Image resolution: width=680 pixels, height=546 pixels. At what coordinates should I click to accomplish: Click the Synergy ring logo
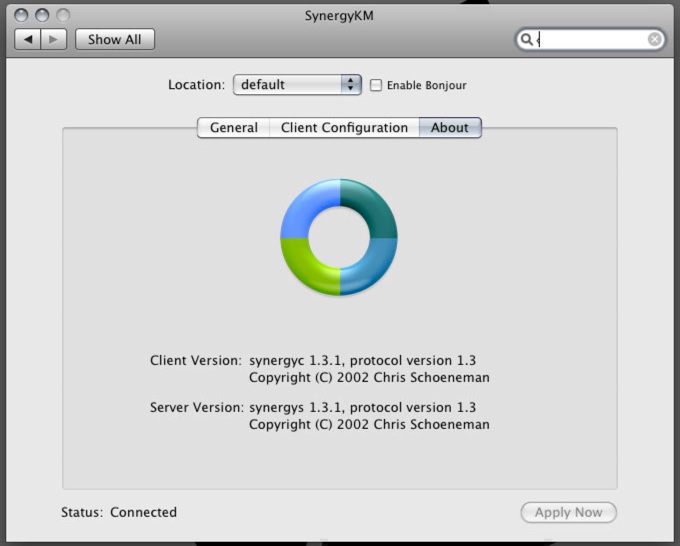(339, 237)
